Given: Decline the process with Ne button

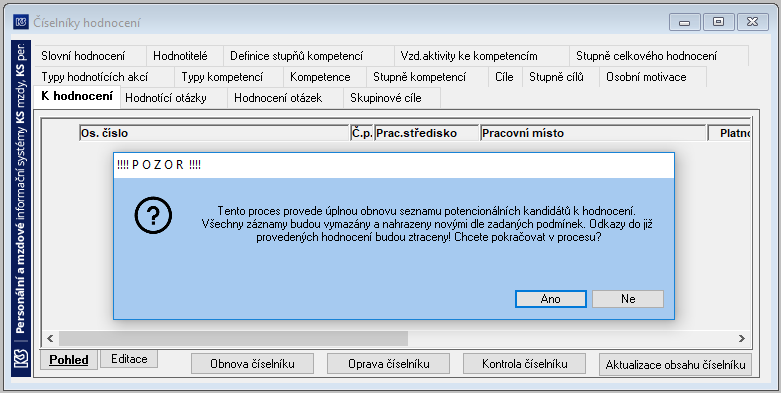Looking at the screenshot, I should [628, 299].
